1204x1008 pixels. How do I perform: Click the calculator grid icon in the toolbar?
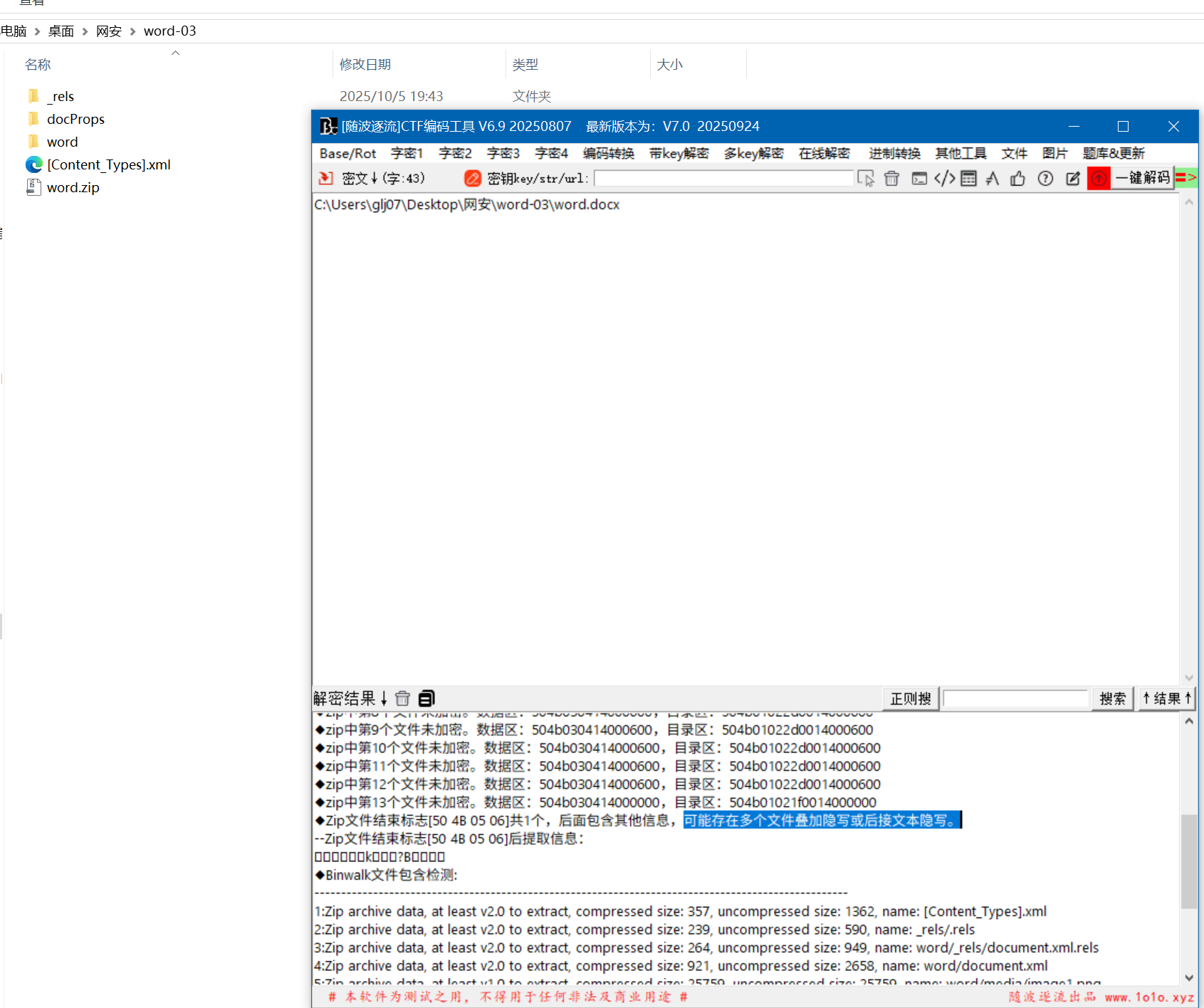(x=968, y=179)
